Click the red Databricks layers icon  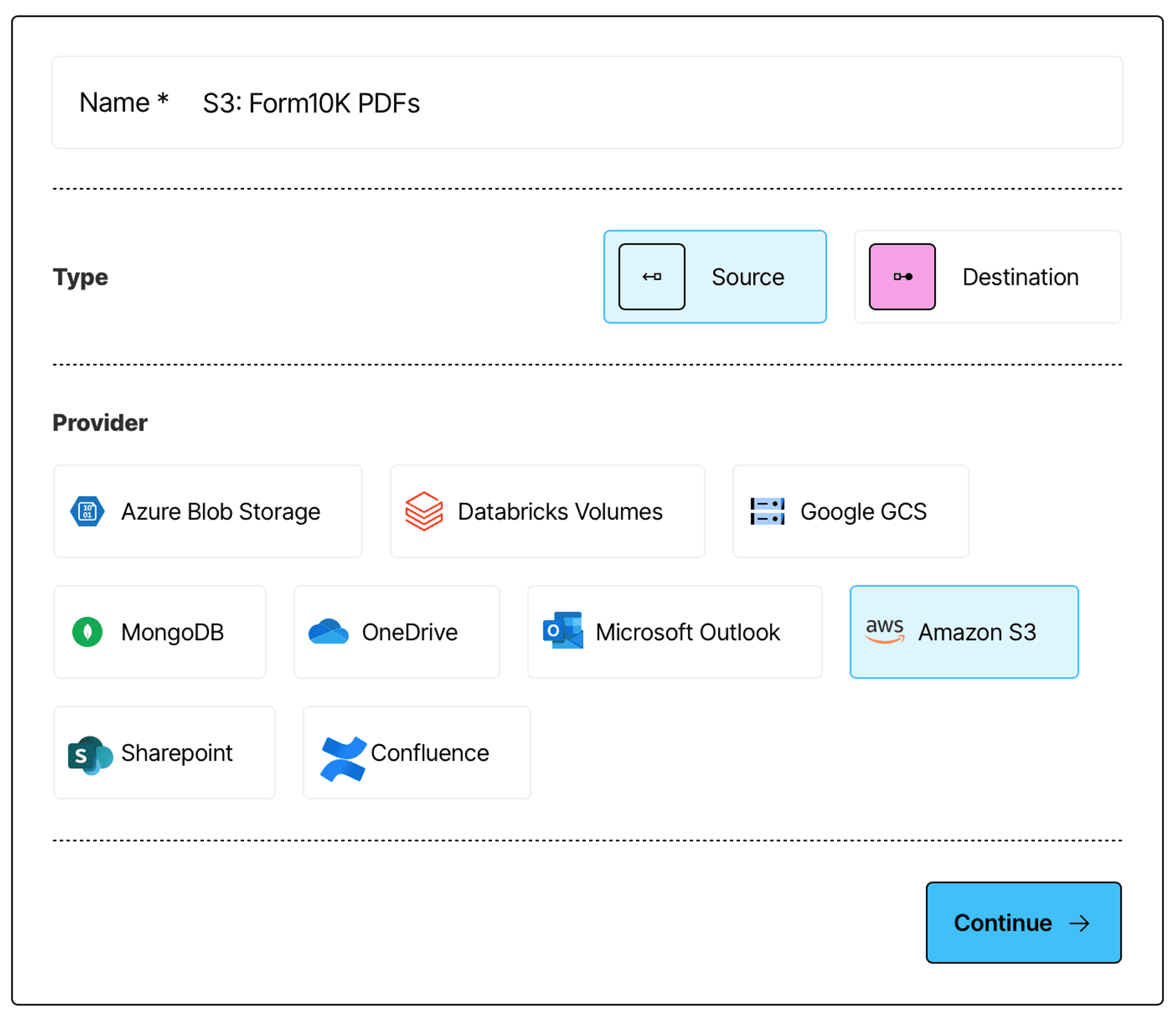coord(424,511)
